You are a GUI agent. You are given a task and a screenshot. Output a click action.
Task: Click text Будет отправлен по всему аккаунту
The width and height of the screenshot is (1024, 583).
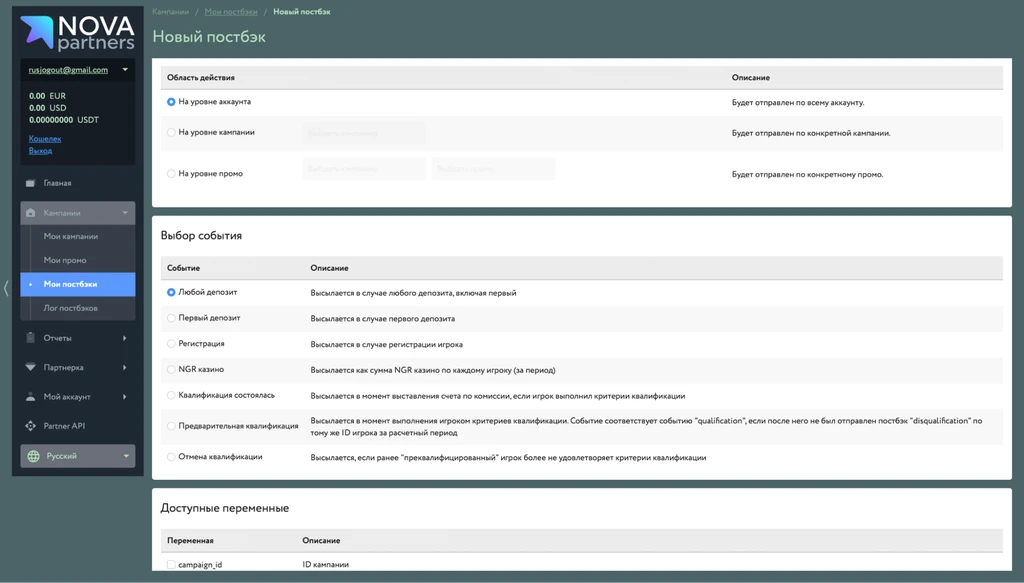pos(798,102)
